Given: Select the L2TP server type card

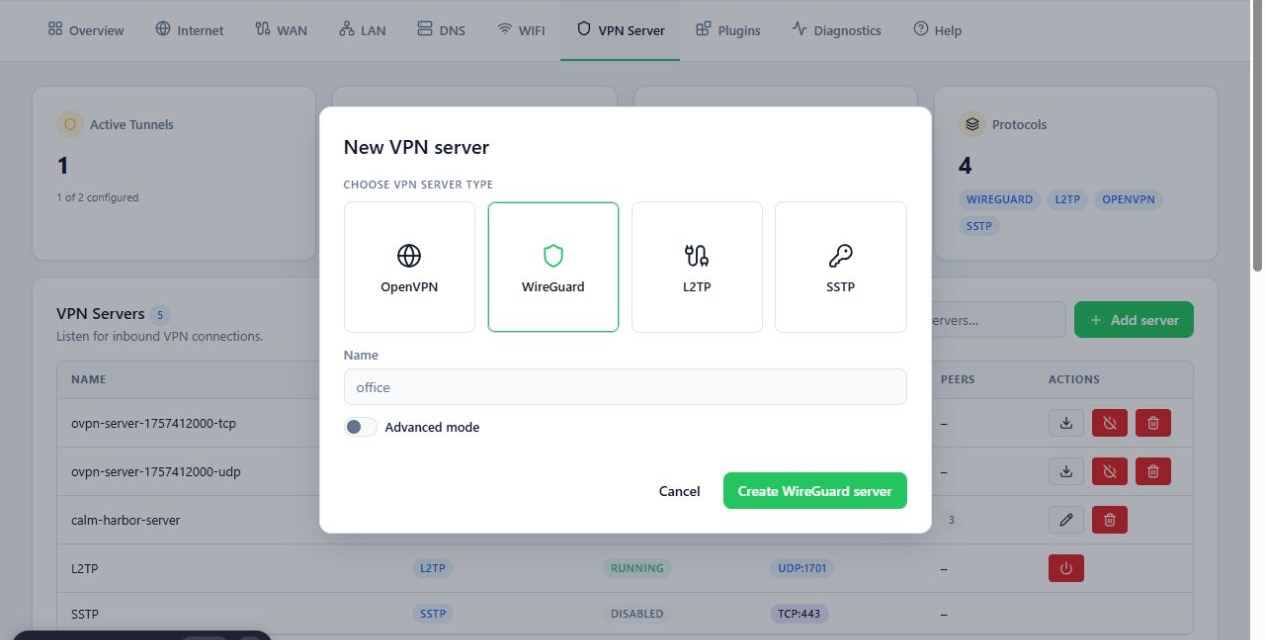Looking at the screenshot, I should [697, 267].
